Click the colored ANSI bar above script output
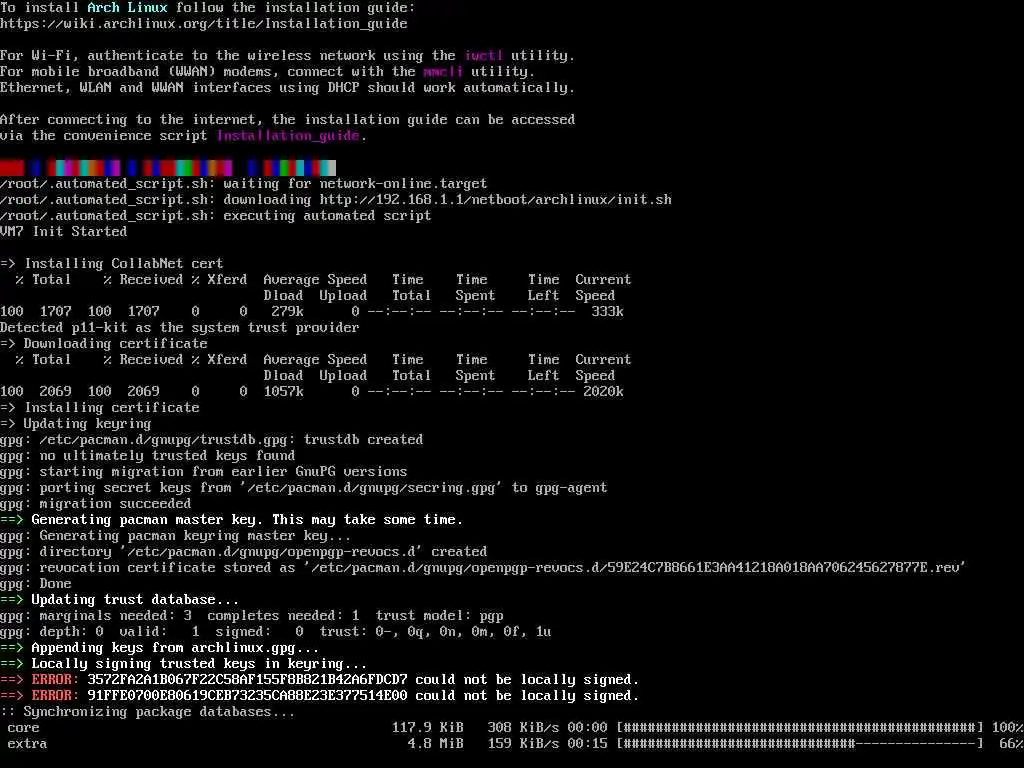 (x=168, y=167)
